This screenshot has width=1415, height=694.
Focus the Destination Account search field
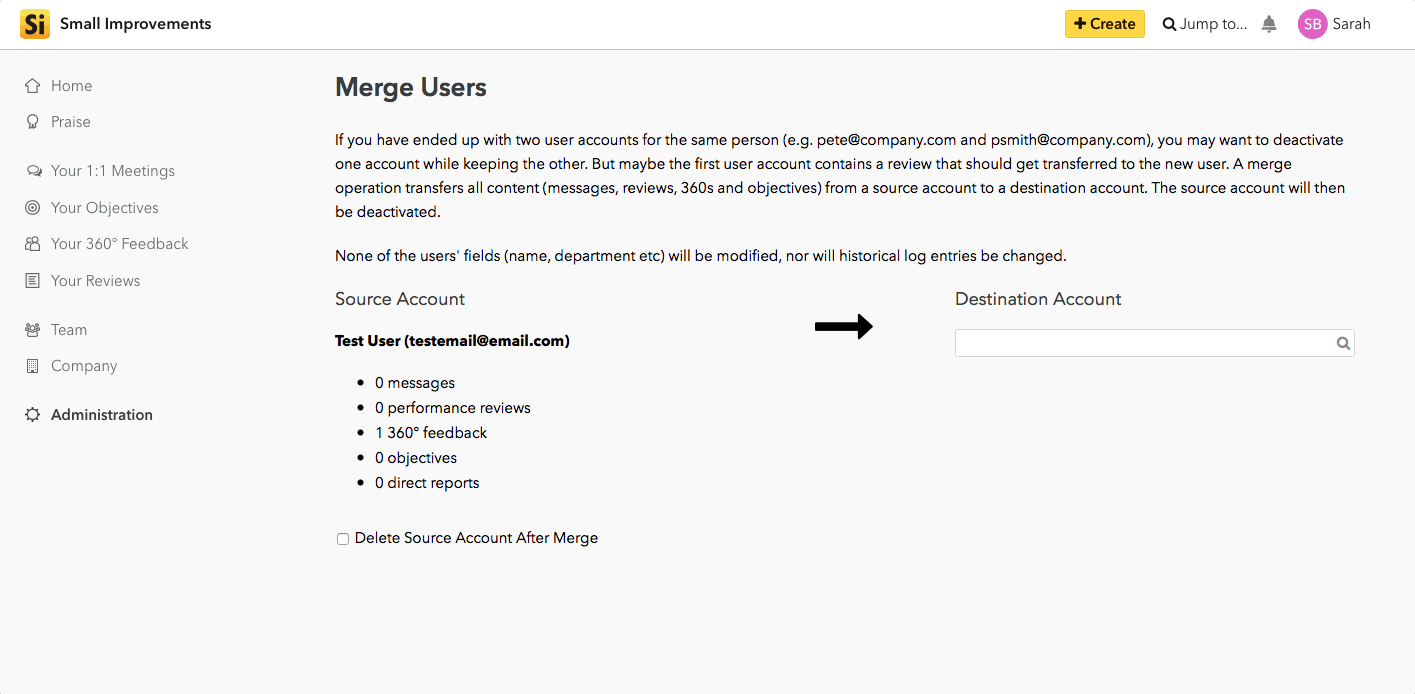pos(1154,343)
